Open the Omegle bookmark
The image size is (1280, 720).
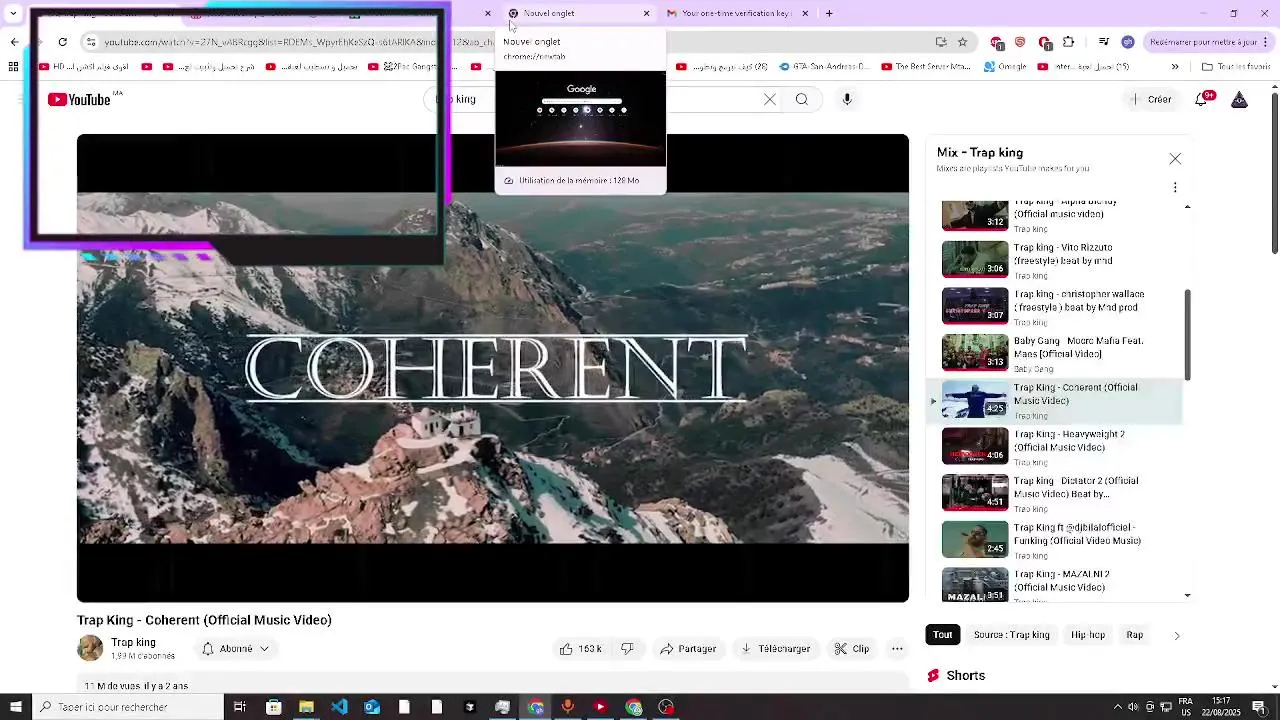[x=1005, y=67]
